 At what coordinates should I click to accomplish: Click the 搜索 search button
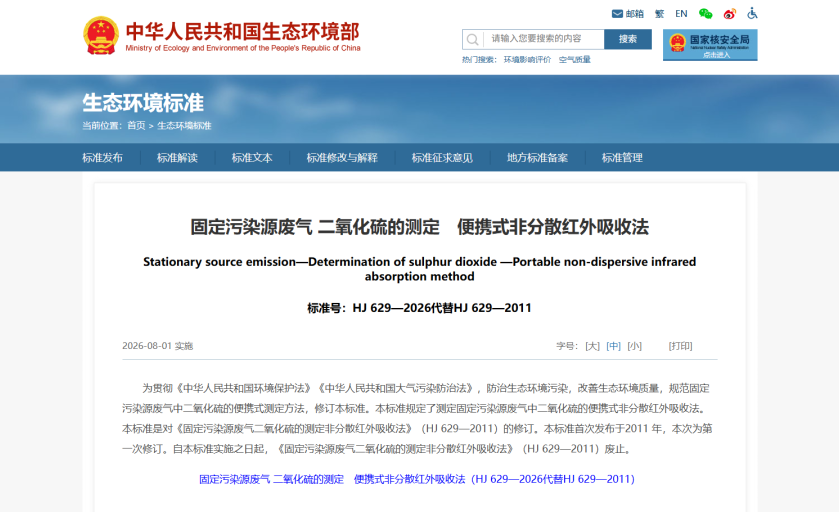point(628,39)
